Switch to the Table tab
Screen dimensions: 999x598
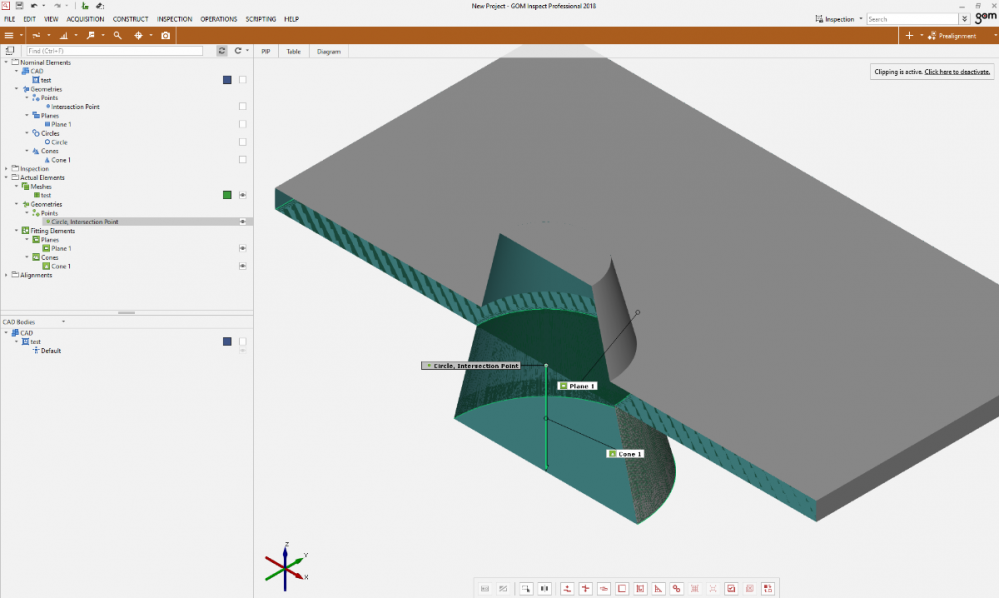pyautogui.click(x=293, y=52)
